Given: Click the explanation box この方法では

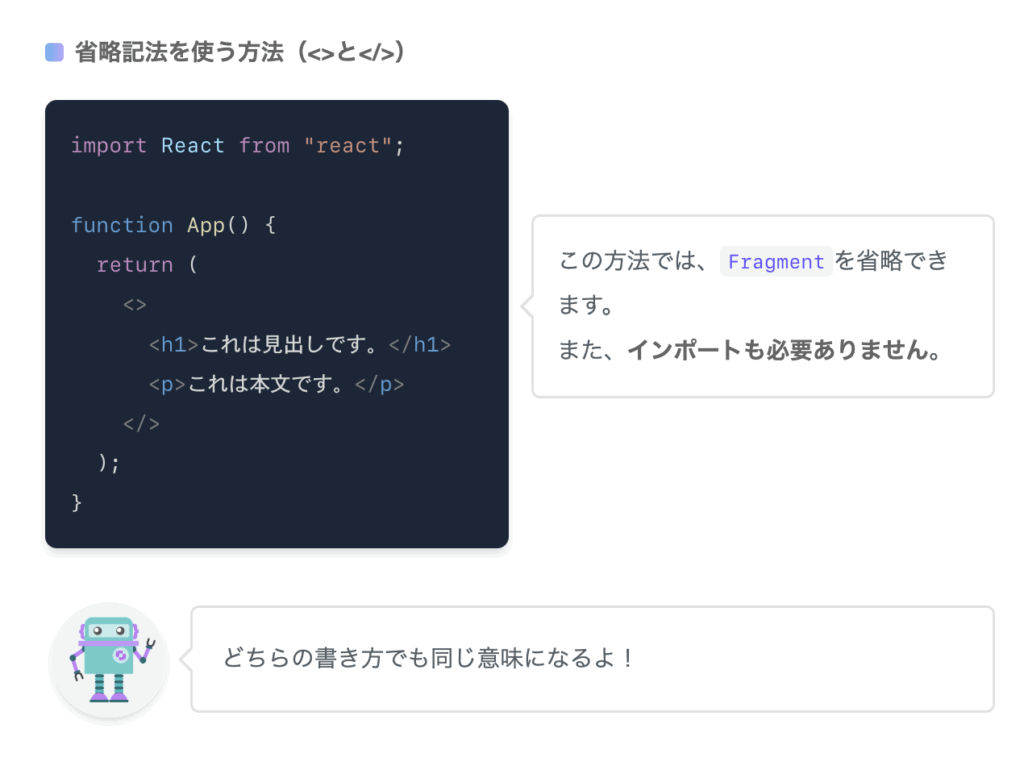Looking at the screenshot, I should [763, 306].
